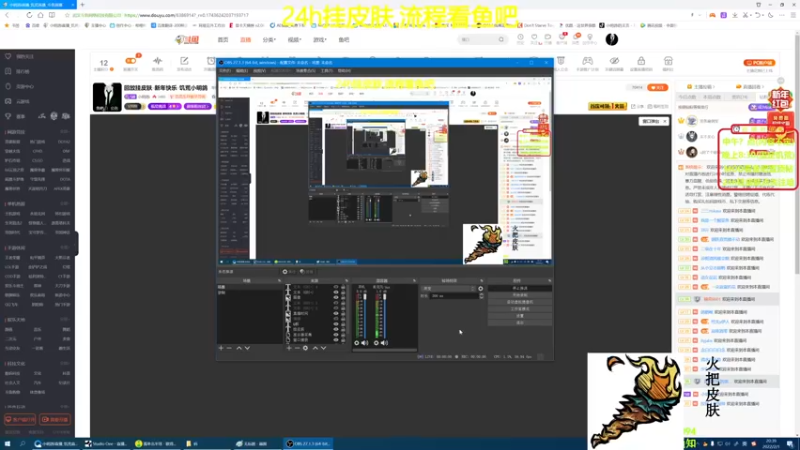Undock the OBS Scenes panel
Screen dimensions: 800x450
[279, 281]
